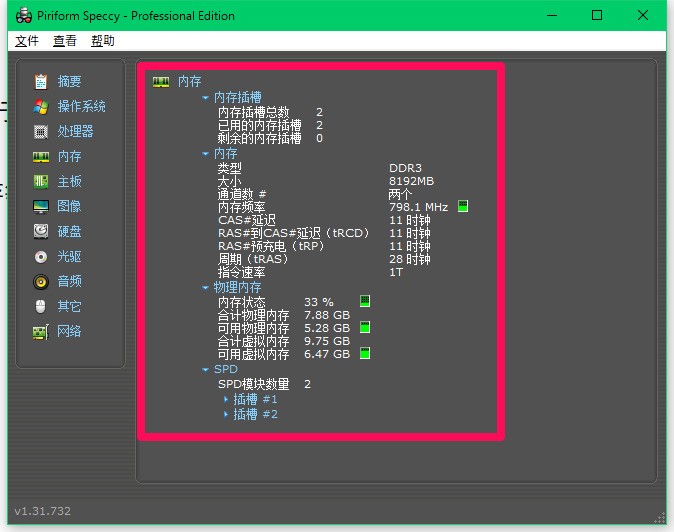Click the 周期（tRAS）label

pyautogui.click(x=253, y=259)
